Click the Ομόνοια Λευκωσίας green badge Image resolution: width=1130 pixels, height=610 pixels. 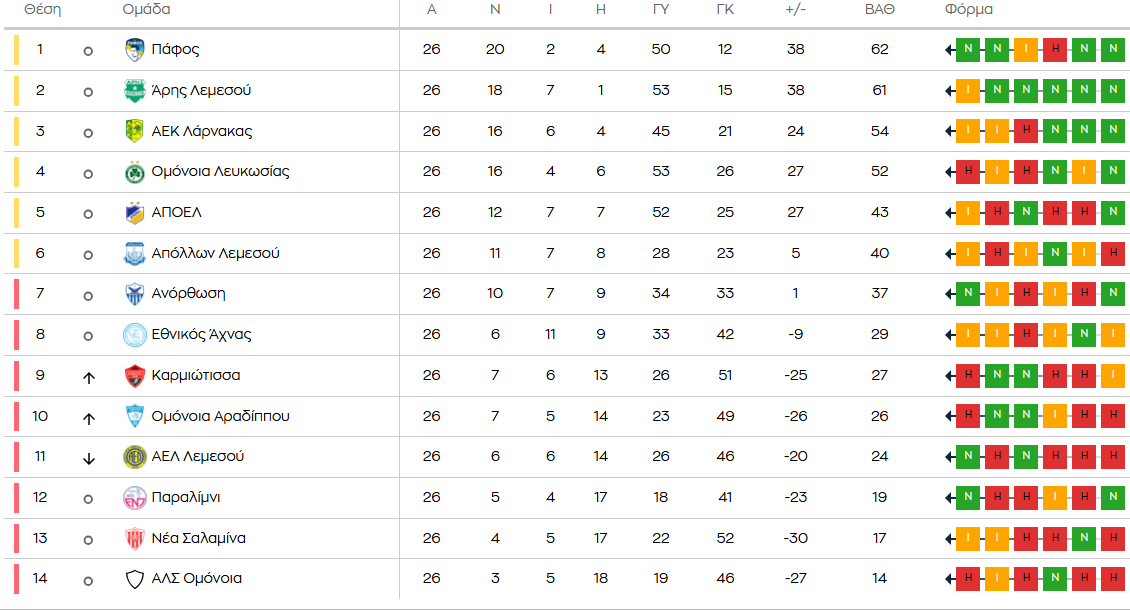(134, 172)
